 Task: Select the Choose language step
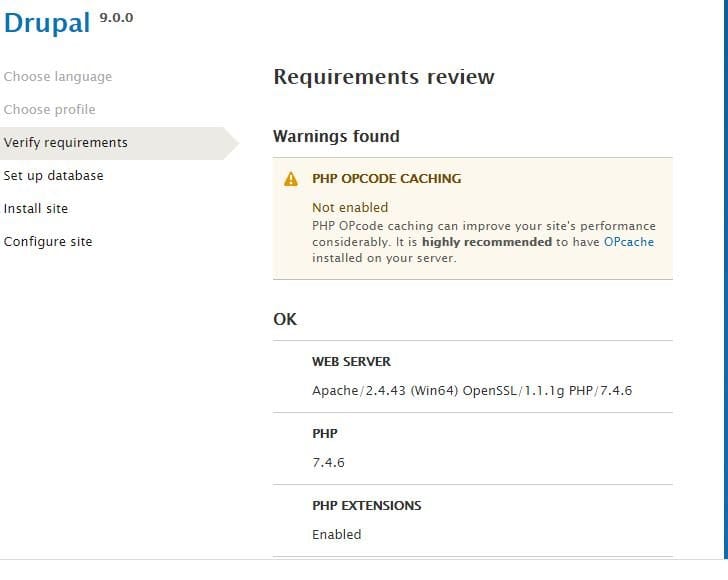click(58, 77)
